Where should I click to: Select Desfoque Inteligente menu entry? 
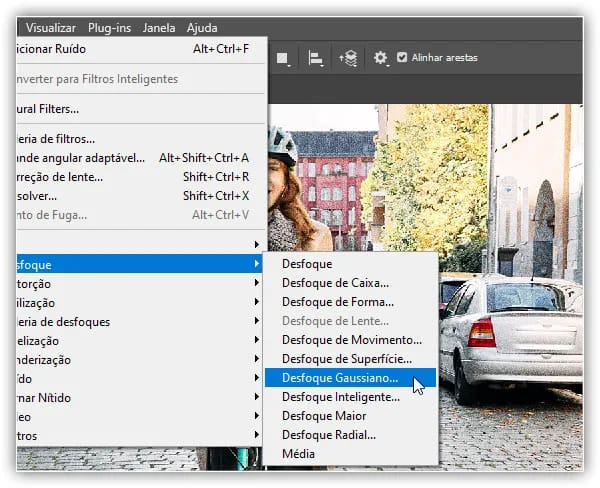coord(340,397)
